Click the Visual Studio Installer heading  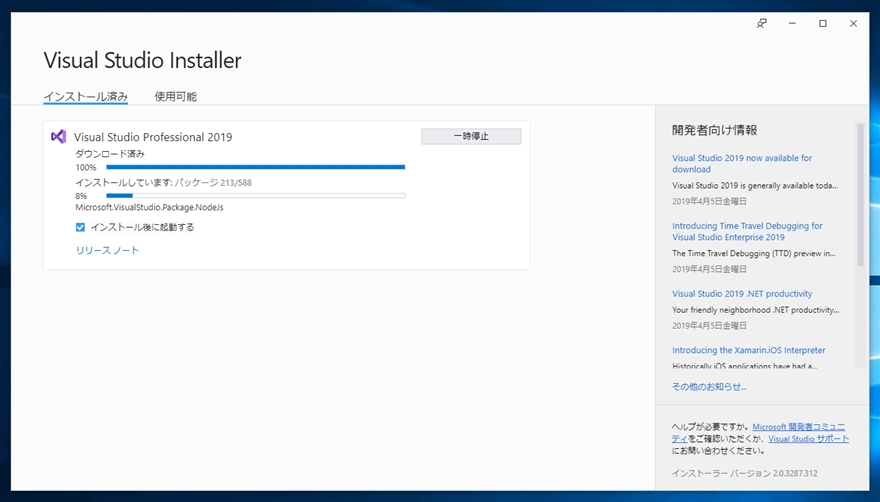[x=143, y=60]
